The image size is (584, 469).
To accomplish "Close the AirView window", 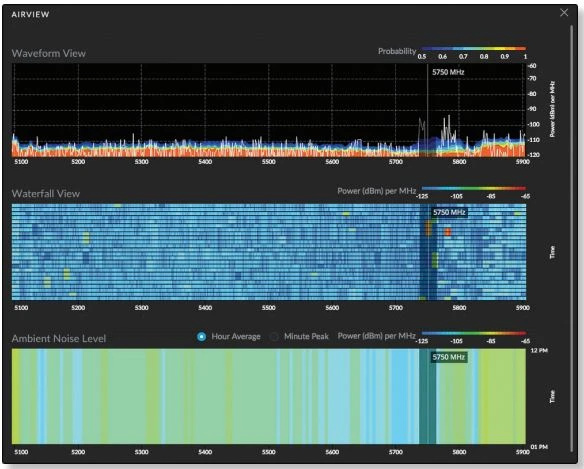I will (x=564, y=13).
